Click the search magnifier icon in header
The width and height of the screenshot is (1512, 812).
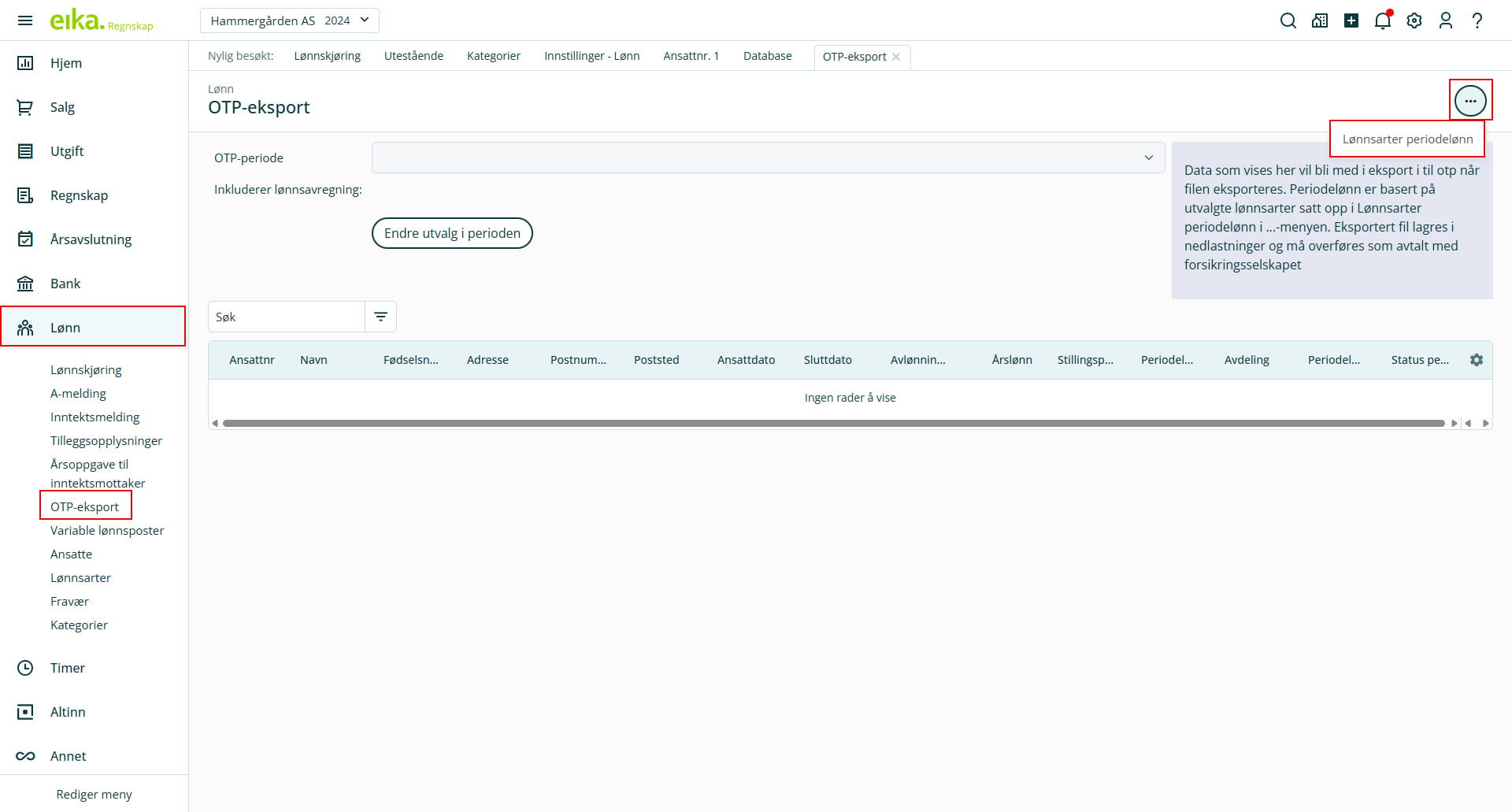(x=1288, y=20)
